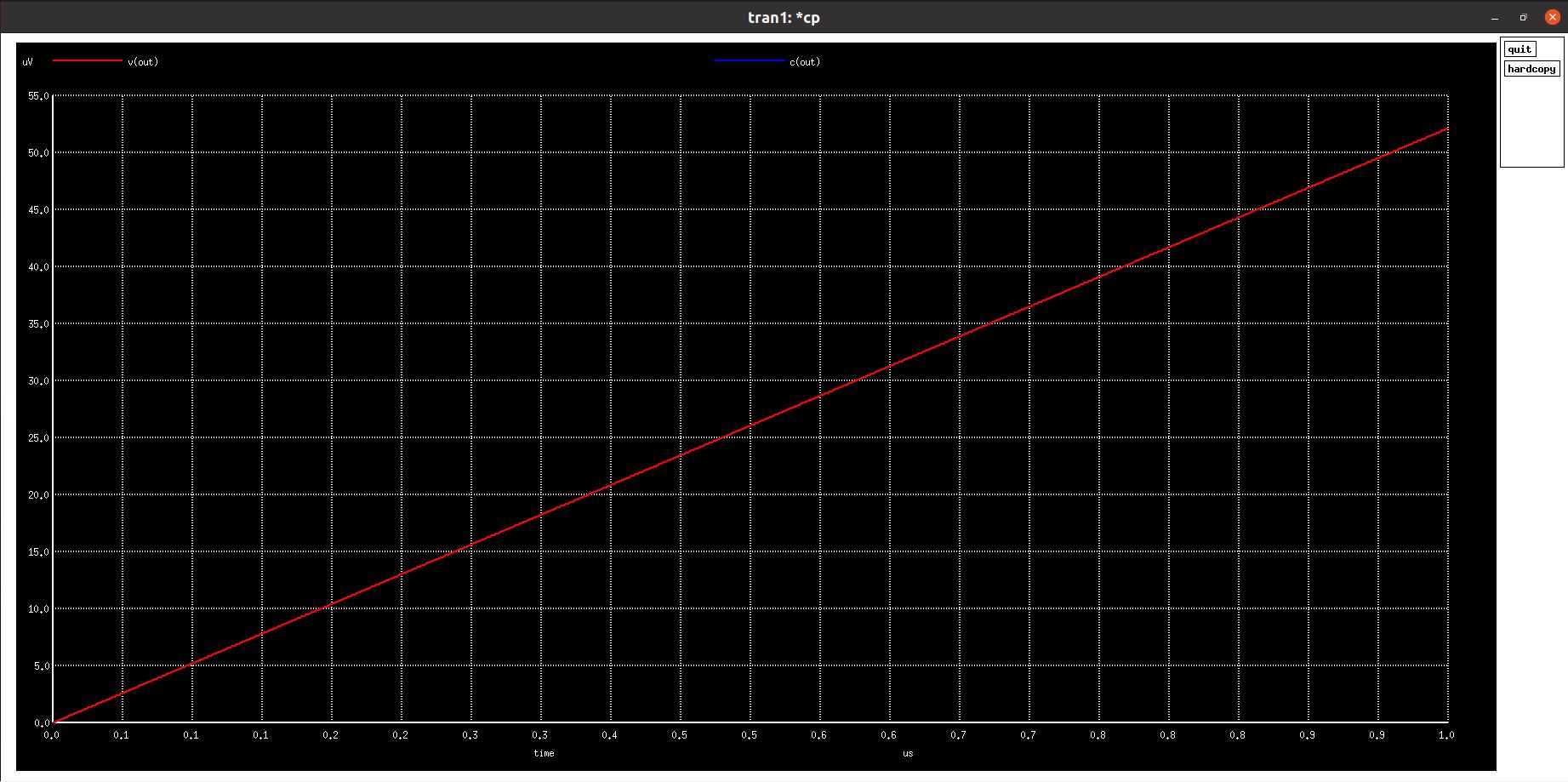Click the uV units label on the legend
Image resolution: width=1568 pixels, height=782 pixels.
(x=26, y=61)
